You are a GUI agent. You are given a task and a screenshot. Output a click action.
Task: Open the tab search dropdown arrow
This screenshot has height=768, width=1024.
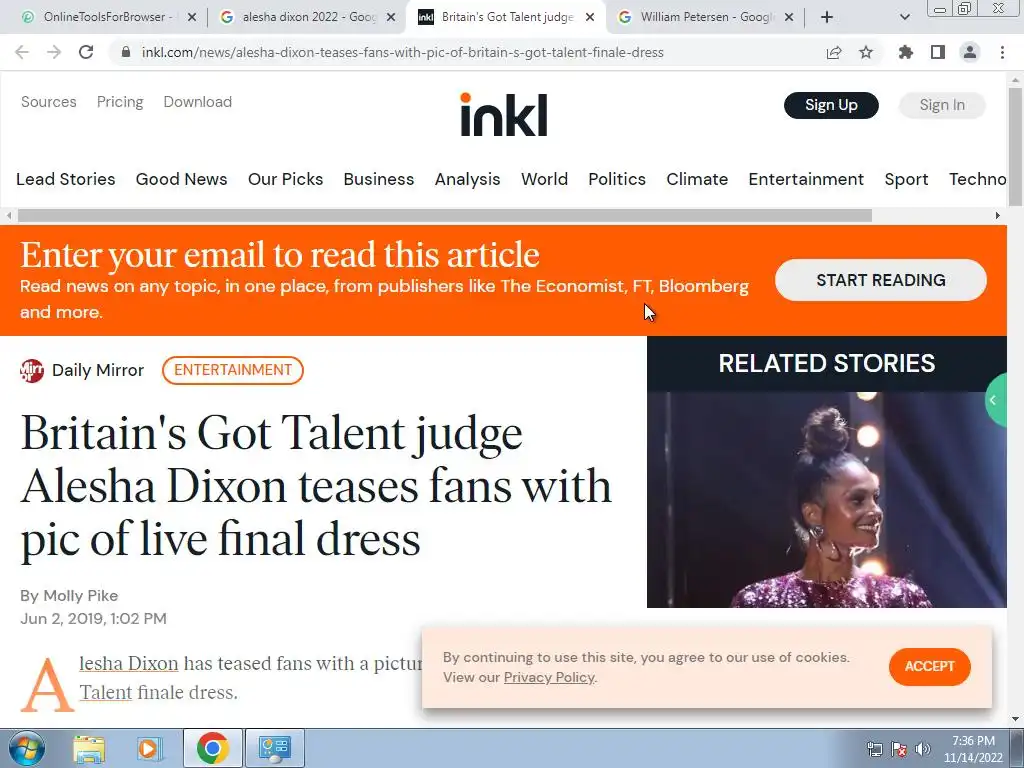904,17
